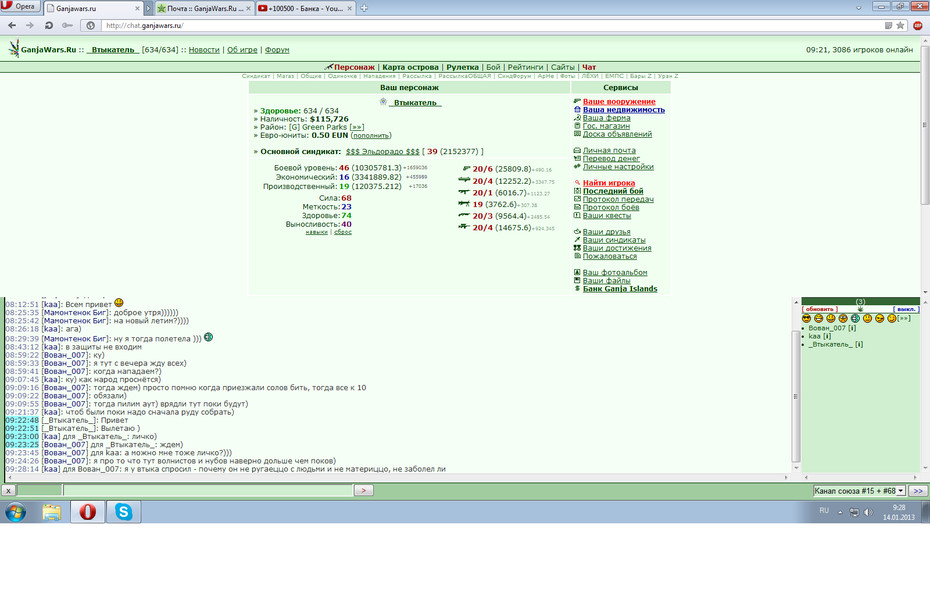Viewport: 930px width, 596px height.
Task: Click the house icon beside Ваша недвижимость
Action: (x=577, y=110)
